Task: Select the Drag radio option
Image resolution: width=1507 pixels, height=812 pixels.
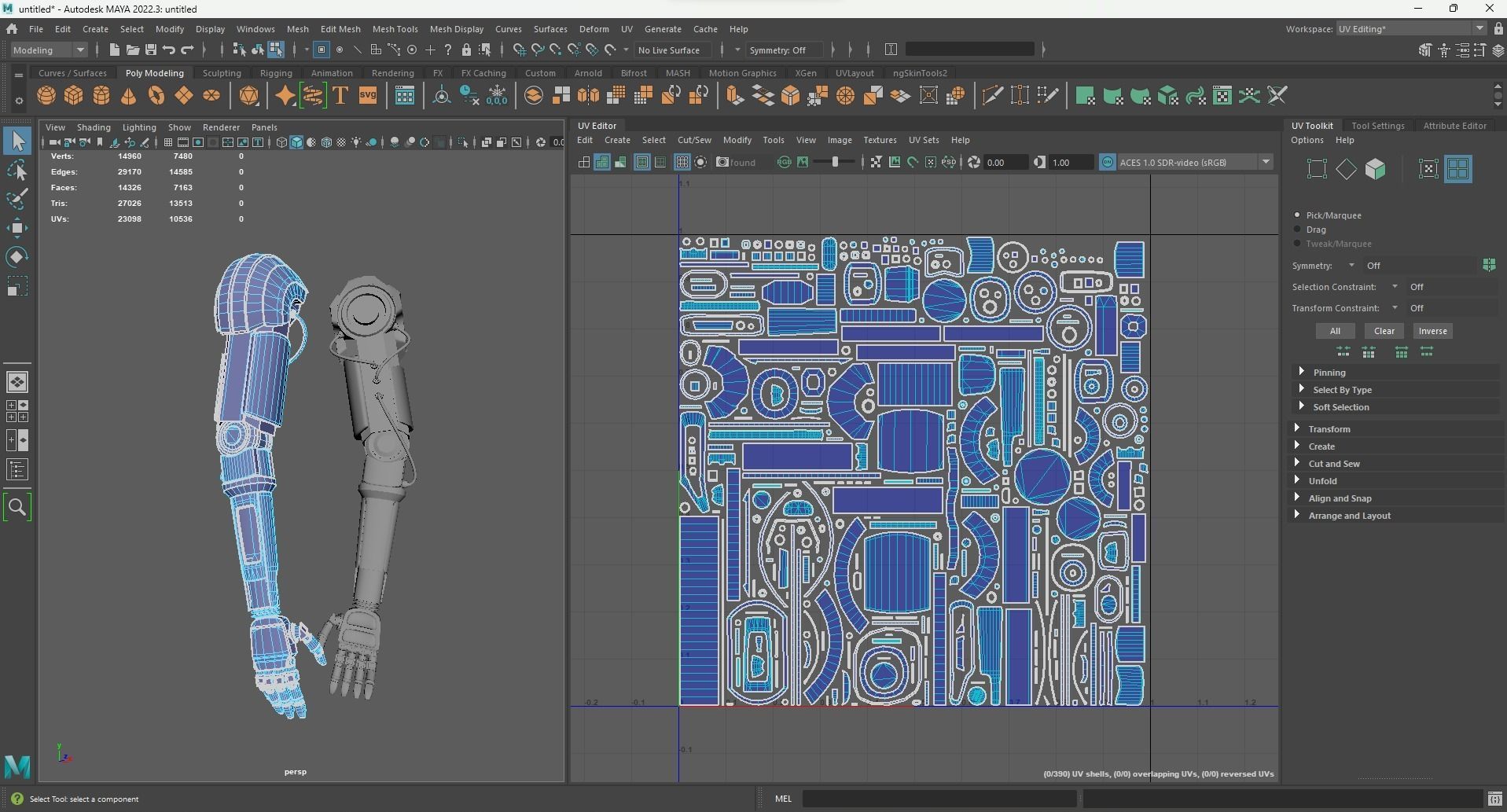Action: coord(1298,230)
